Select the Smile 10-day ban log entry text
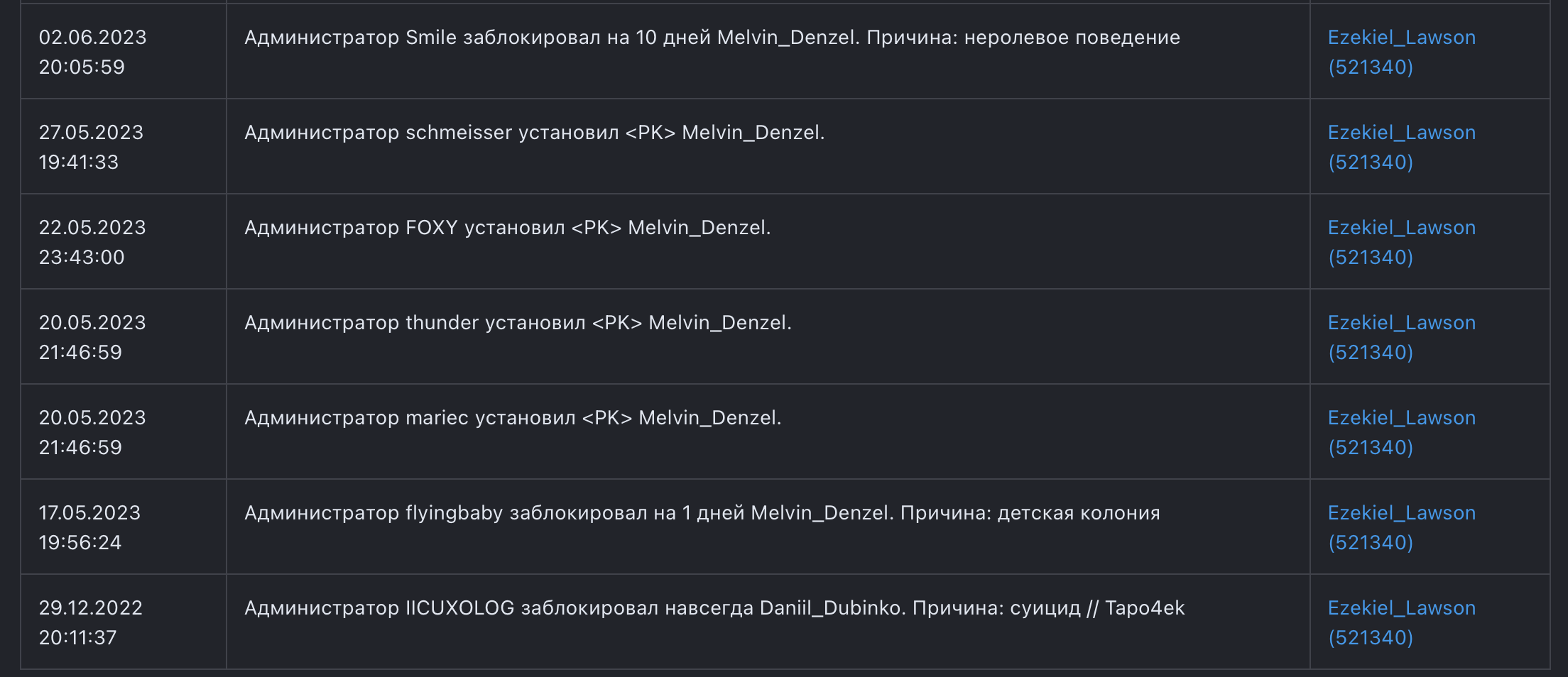 712,38
